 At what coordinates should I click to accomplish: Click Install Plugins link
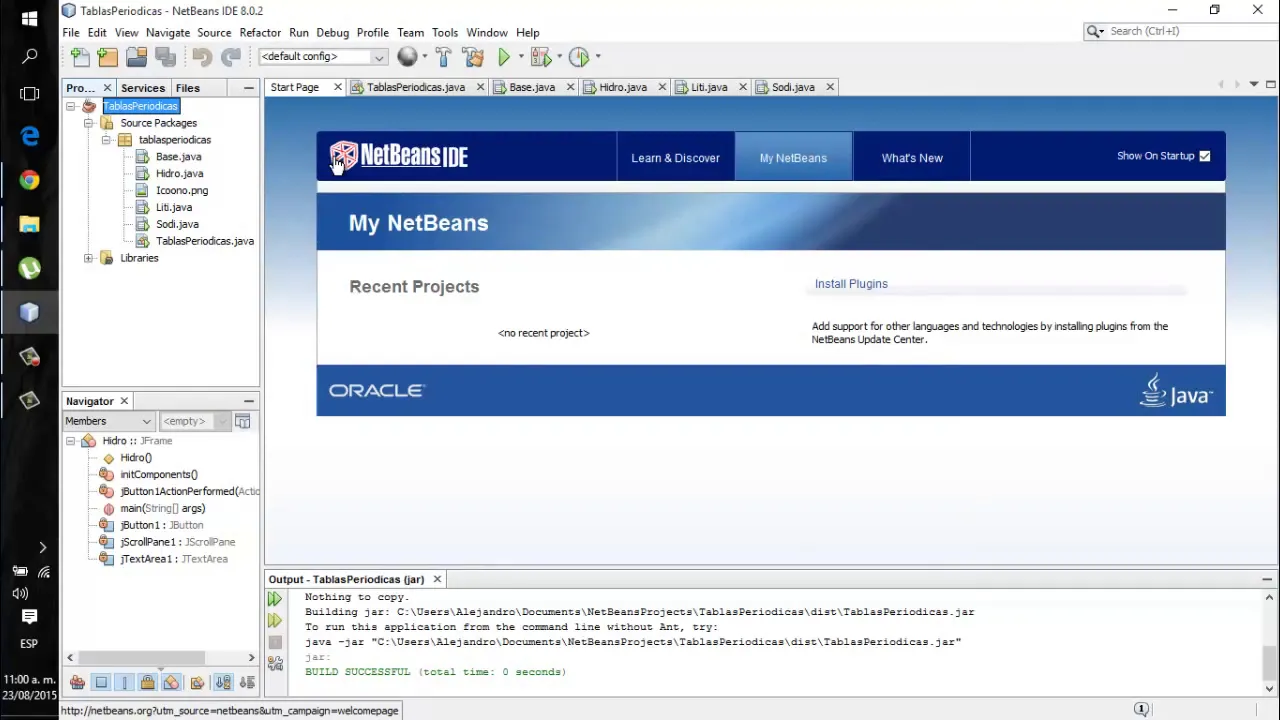(x=851, y=284)
